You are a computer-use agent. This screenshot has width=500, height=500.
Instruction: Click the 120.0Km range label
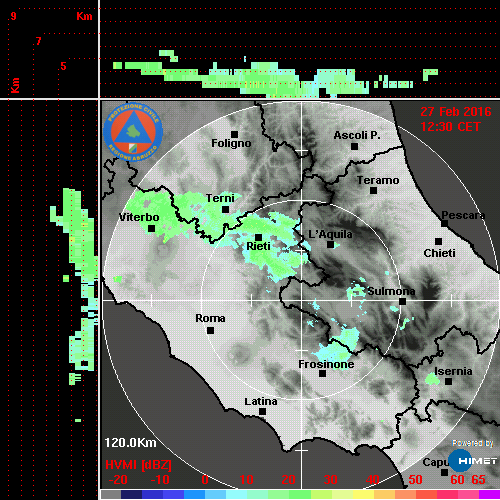click(130, 443)
